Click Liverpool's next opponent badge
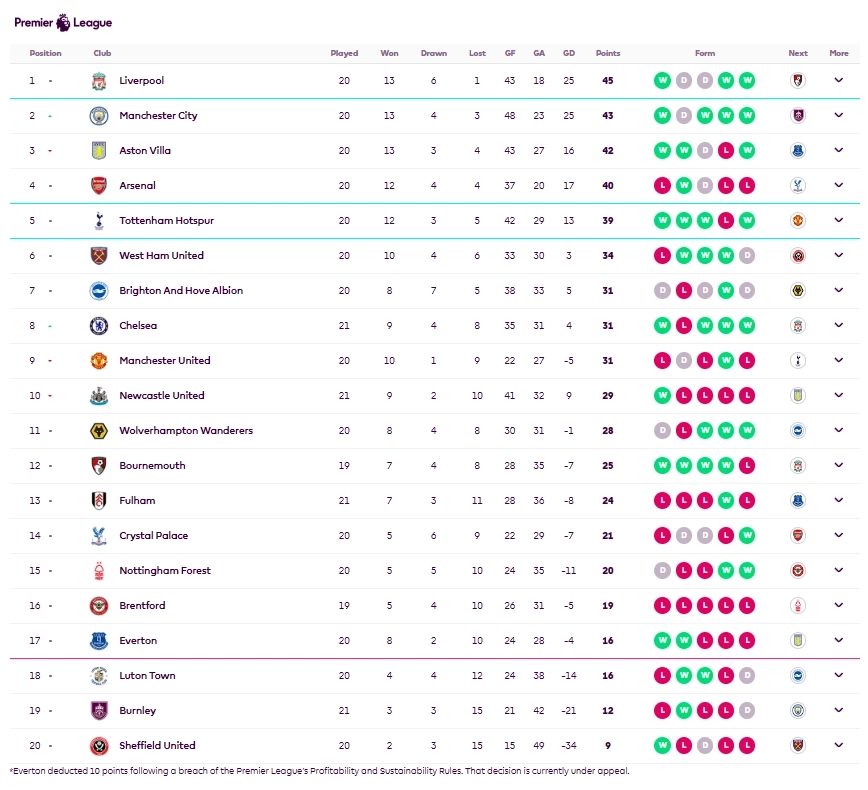This screenshot has height=790, width=868. [x=797, y=81]
